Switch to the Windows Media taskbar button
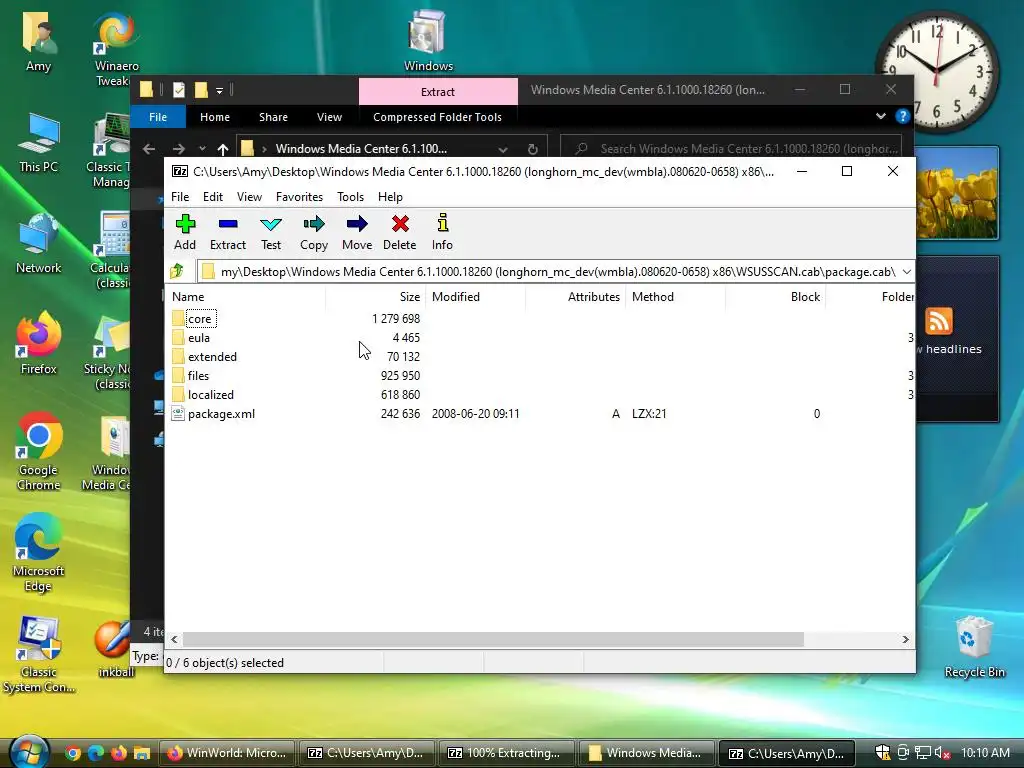 pyautogui.click(x=645, y=753)
